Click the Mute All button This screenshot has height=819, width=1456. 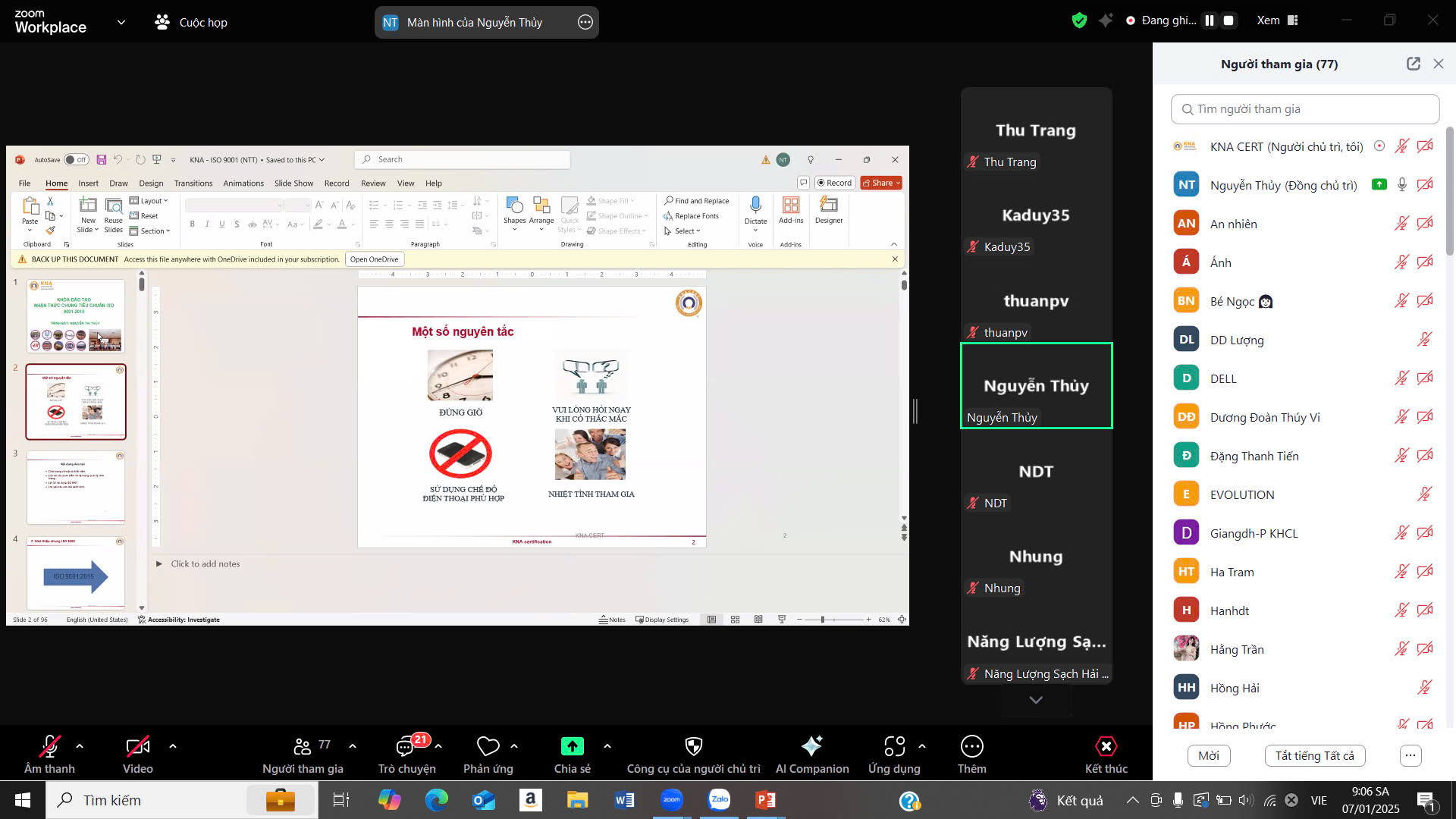tap(1314, 755)
